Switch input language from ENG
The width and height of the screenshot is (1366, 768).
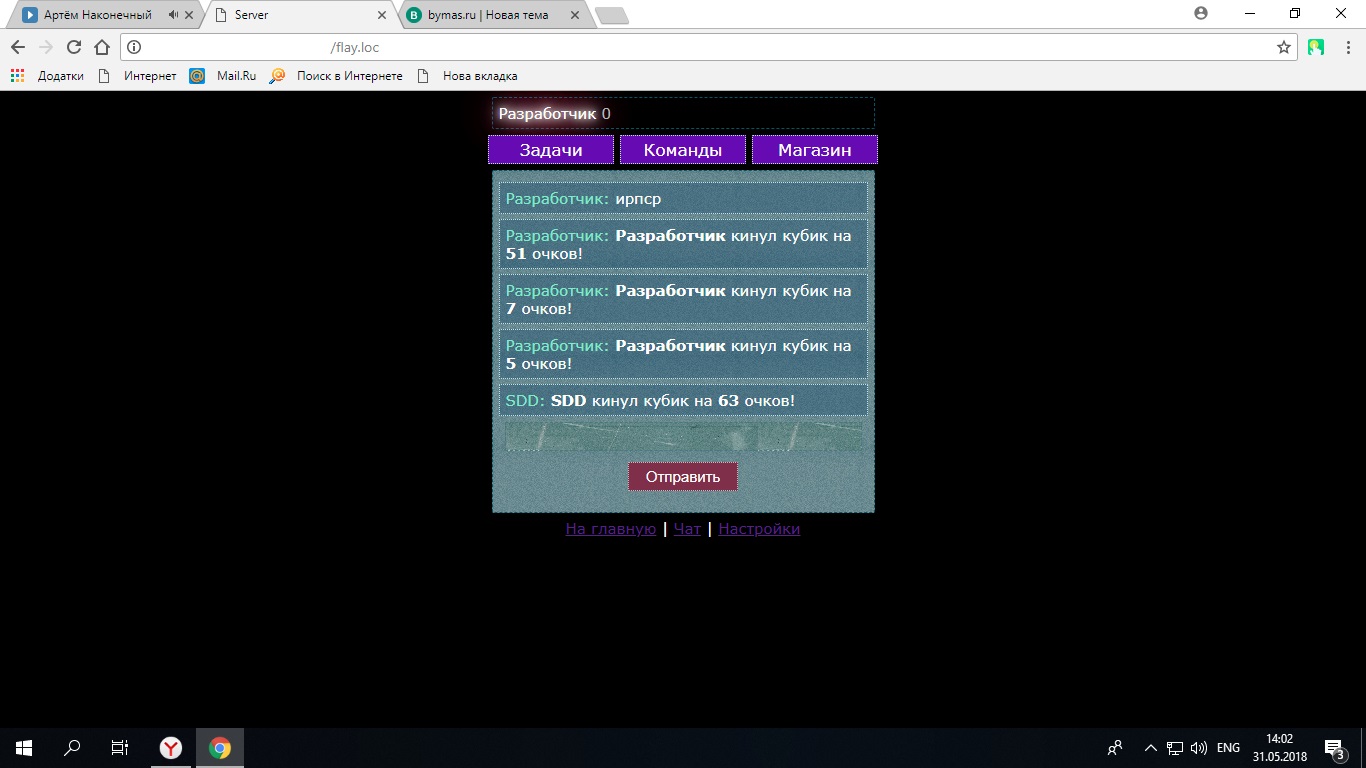1228,748
